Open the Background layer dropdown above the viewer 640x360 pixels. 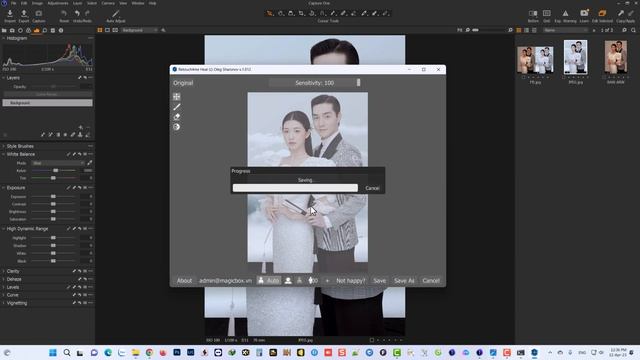point(139,30)
